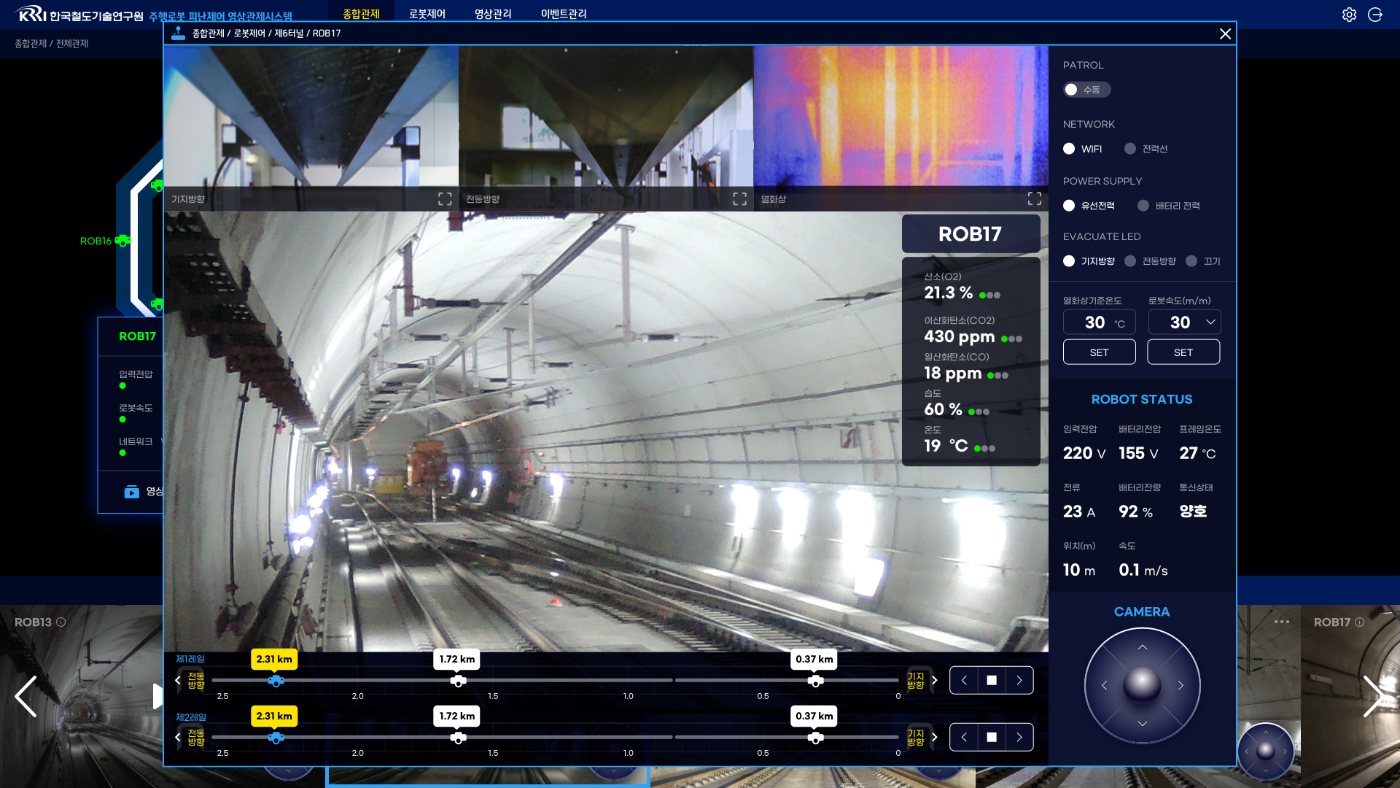This screenshot has width=1400, height=788.
Task: Move 제1레일 robot forward with next arrow button
Action: [x=1019, y=680]
